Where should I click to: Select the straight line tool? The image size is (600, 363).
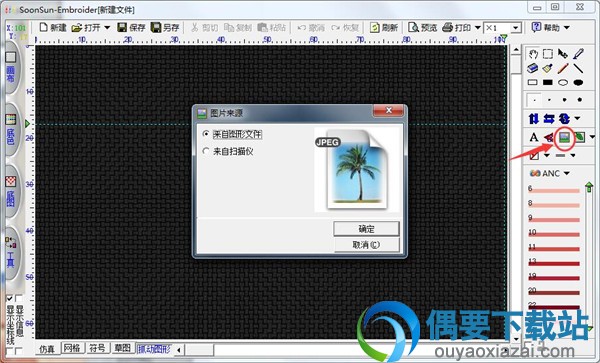578,68
